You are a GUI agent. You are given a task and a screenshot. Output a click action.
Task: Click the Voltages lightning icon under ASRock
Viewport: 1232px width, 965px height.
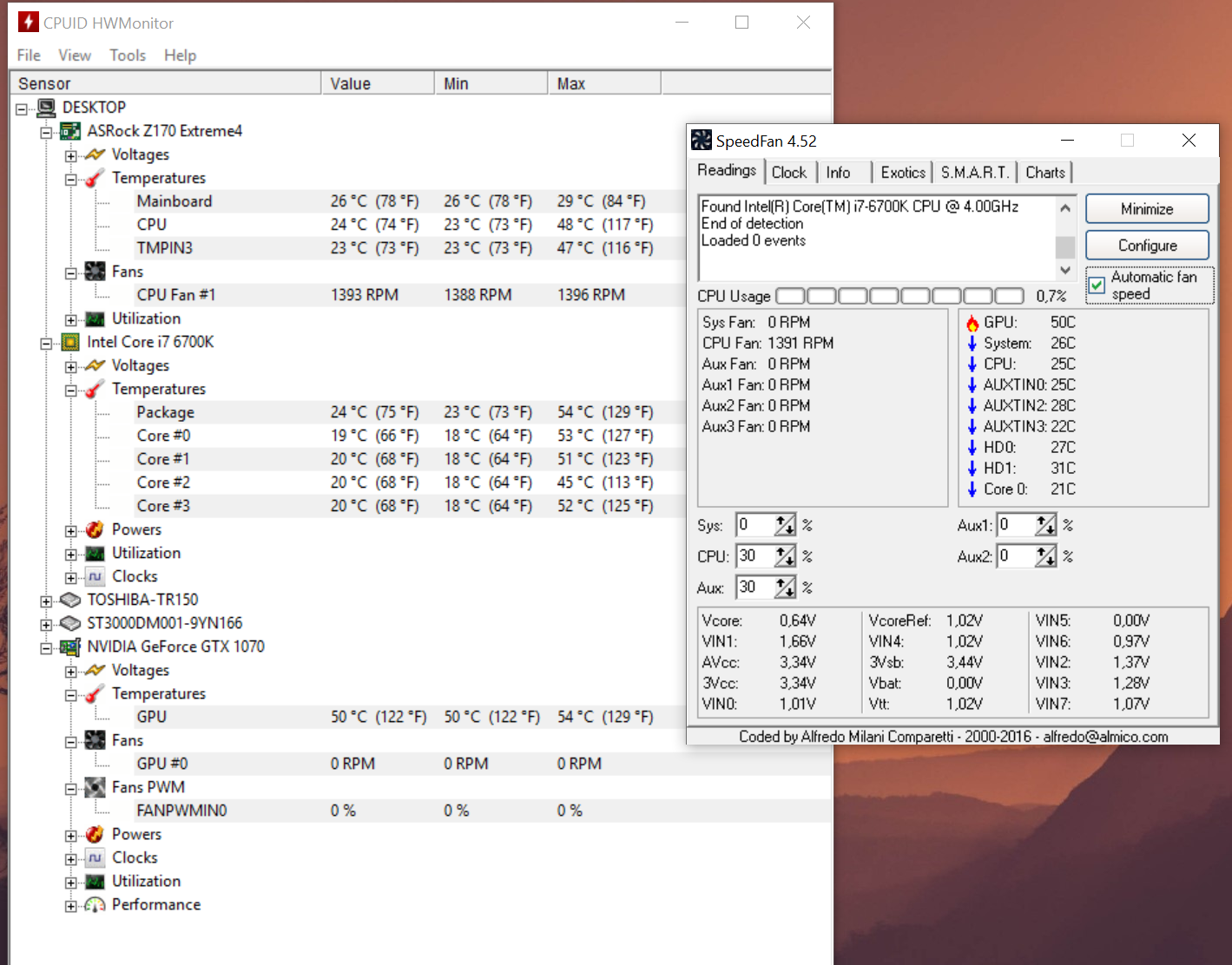click(x=95, y=154)
